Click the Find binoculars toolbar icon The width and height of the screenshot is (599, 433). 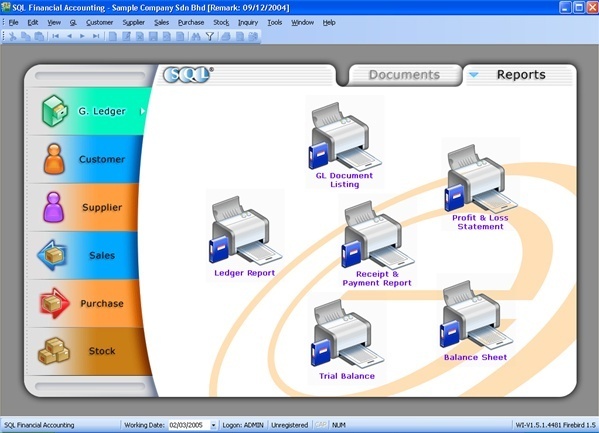196,36
